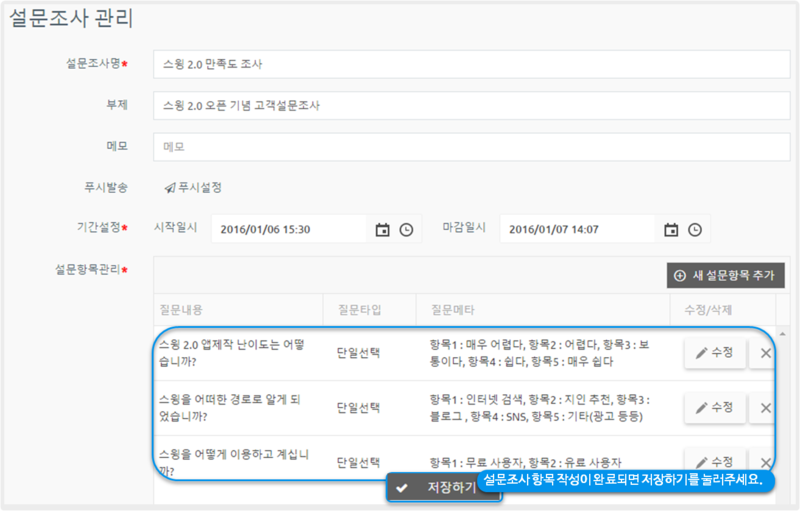Viewport: 800px width, 511px height.
Task: Click the 시작일시 date text field
Action: tap(288, 229)
